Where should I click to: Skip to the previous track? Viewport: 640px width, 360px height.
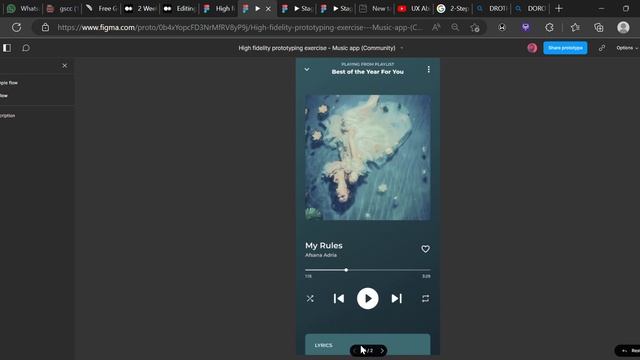(x=338, y=298)
